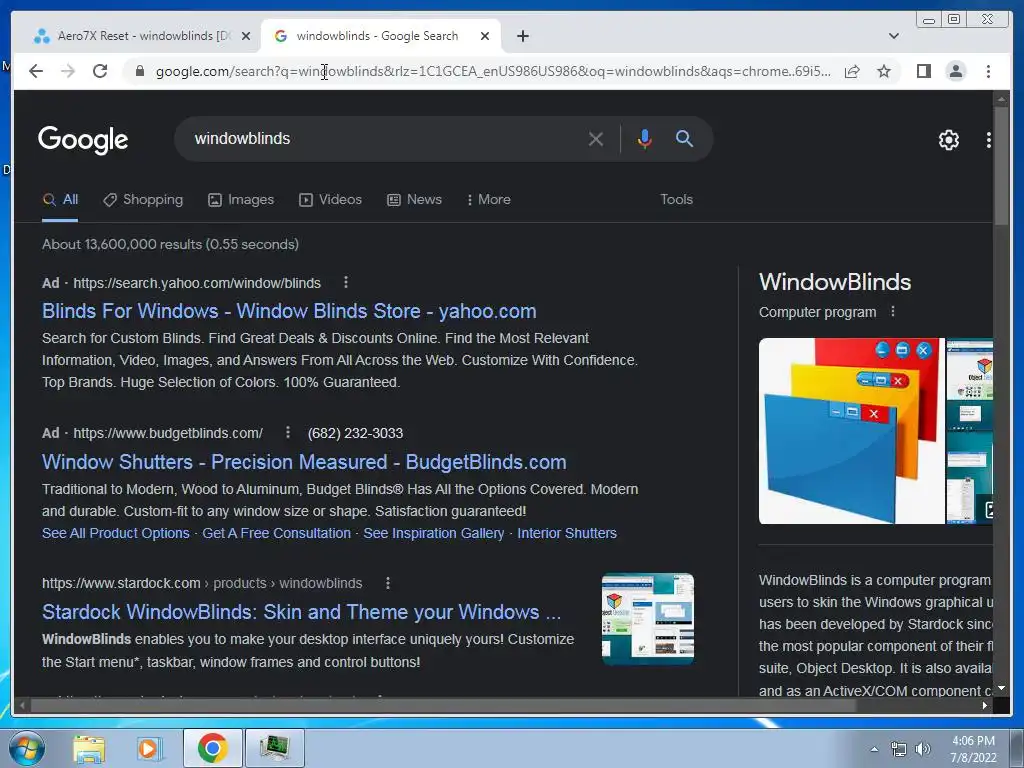Click the windowblinds search input field
Screen dimensions: 1024x768
tap(385, 138)
